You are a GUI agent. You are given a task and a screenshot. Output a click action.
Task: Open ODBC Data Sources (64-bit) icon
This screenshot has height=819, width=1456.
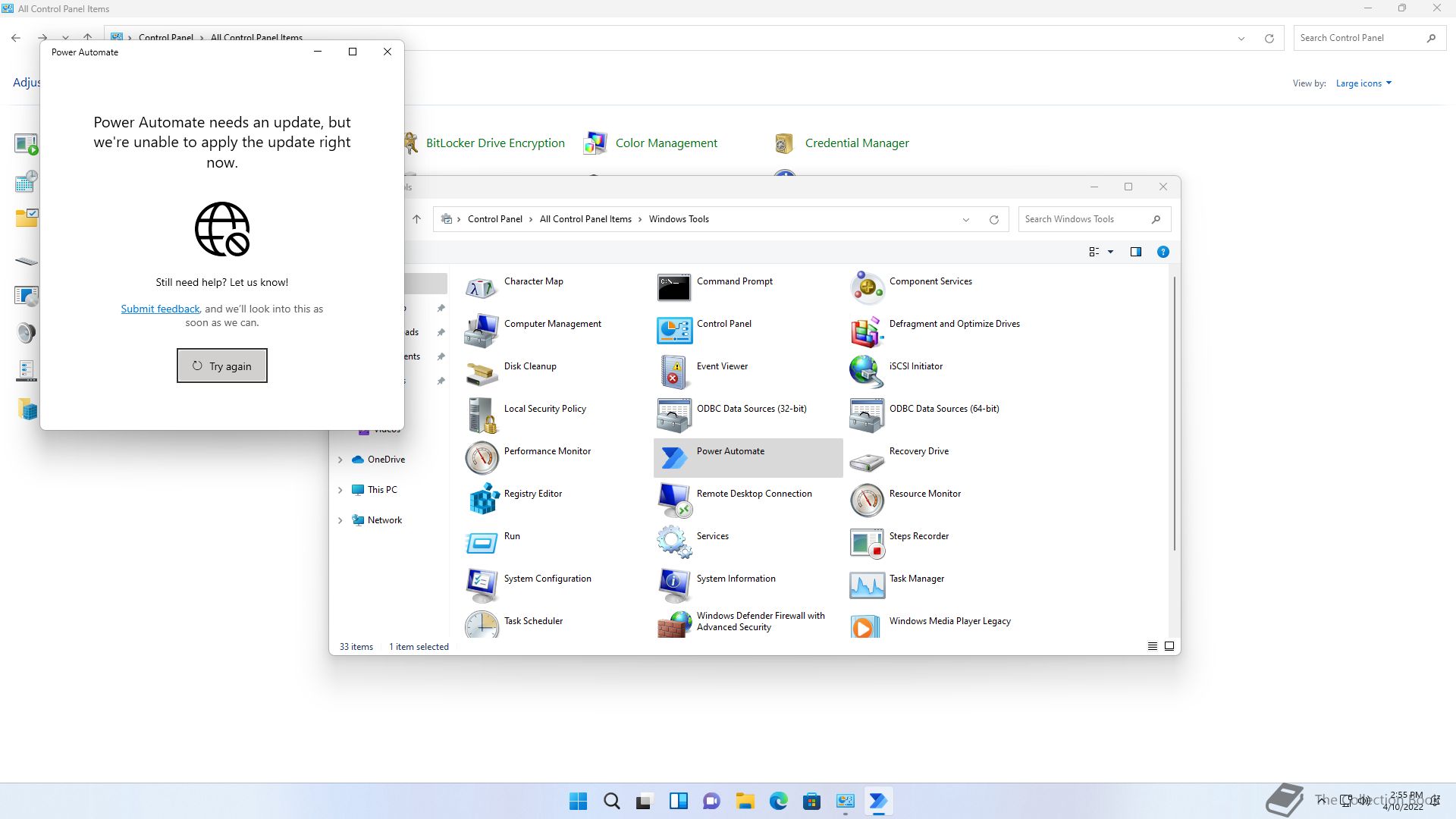click(x=867, y=416)
